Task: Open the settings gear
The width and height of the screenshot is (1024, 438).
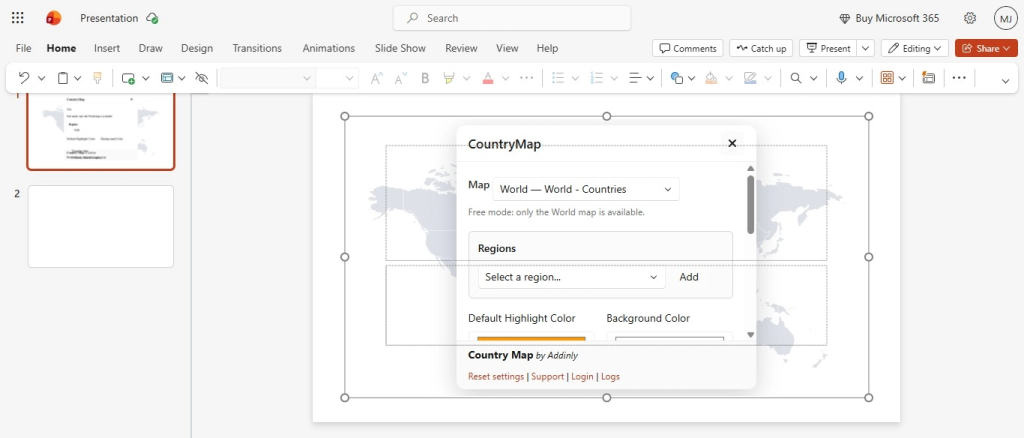Action: tap(970, 18)
